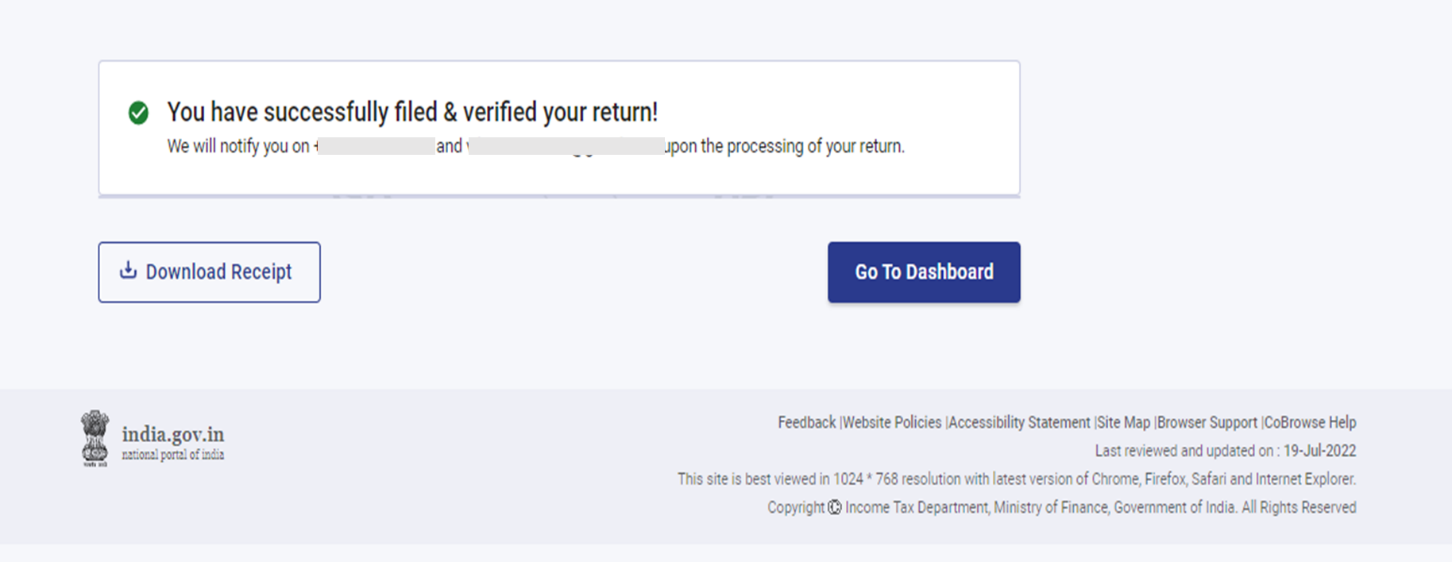Open the Feedback footer link
Viewport: 1452px width, 562px height.
tap(807, 423)
